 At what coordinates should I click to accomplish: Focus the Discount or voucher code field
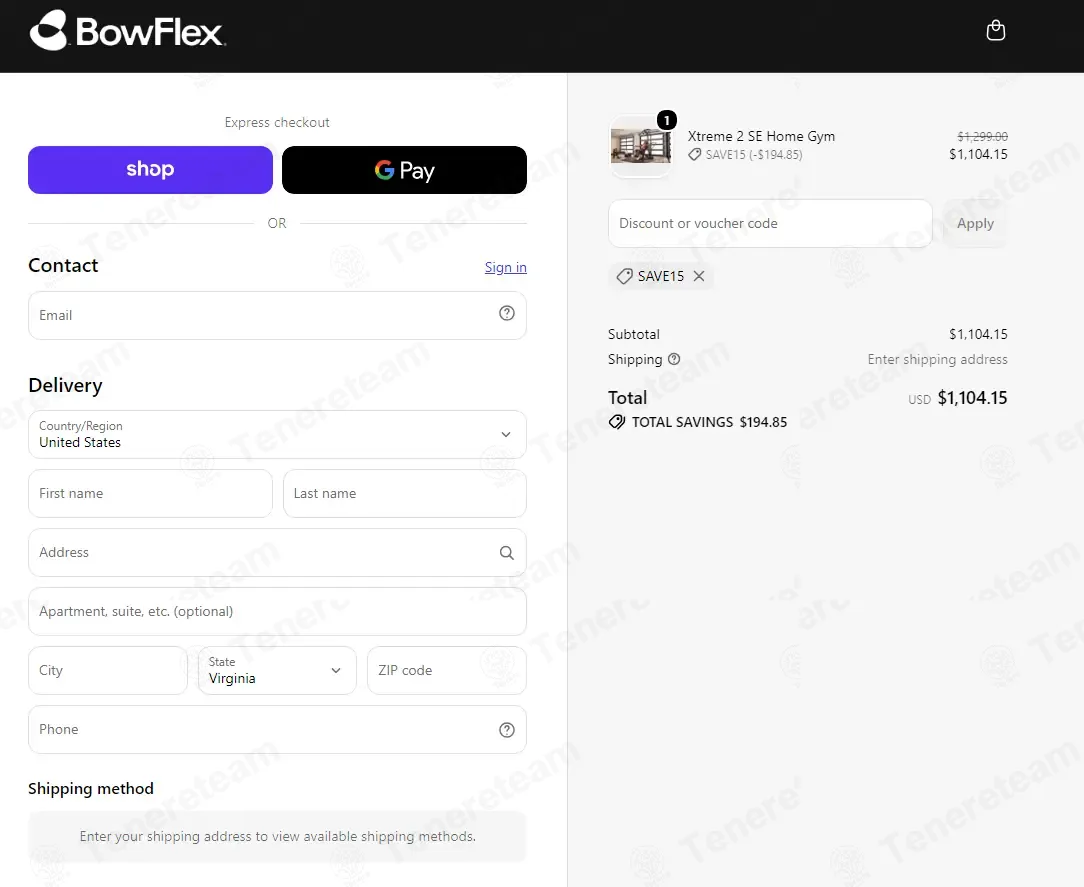(x=770, y=223)
